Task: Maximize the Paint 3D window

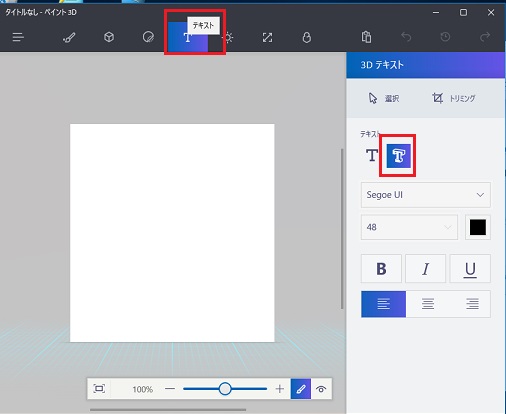Action: pos(463,13)
